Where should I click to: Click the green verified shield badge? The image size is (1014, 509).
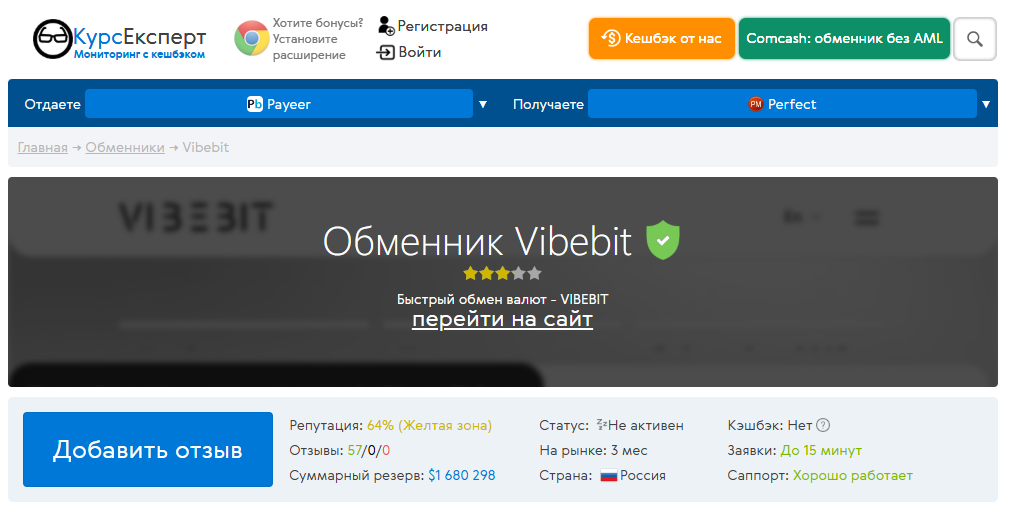coord(663,240)
